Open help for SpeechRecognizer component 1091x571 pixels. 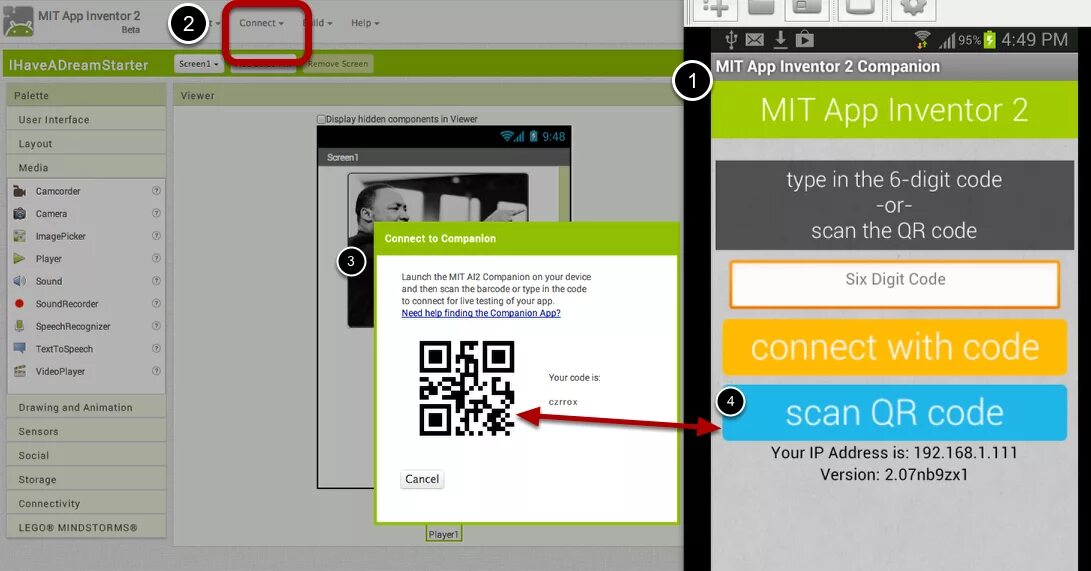(156, 325)
